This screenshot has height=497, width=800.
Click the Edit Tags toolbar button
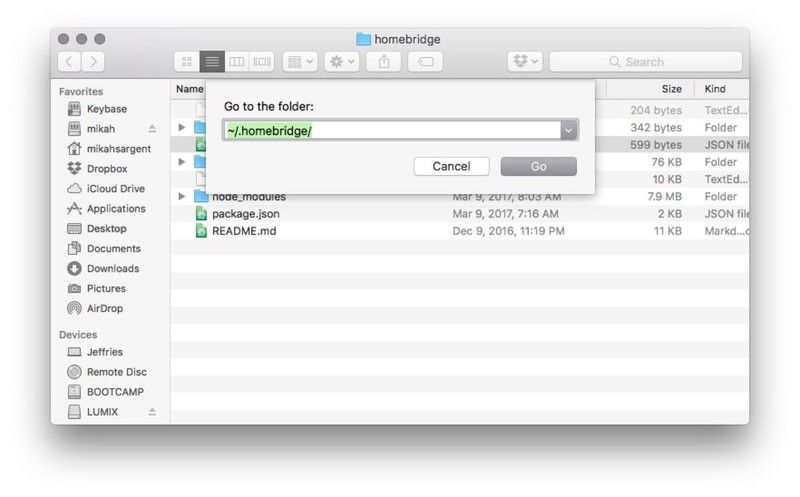click(424, 62)
